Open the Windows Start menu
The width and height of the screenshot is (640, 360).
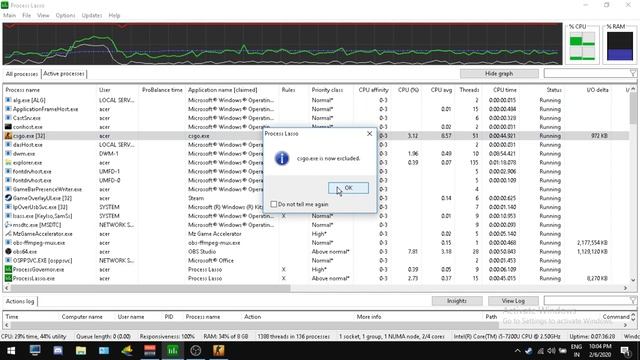click(x=11, y=351)
